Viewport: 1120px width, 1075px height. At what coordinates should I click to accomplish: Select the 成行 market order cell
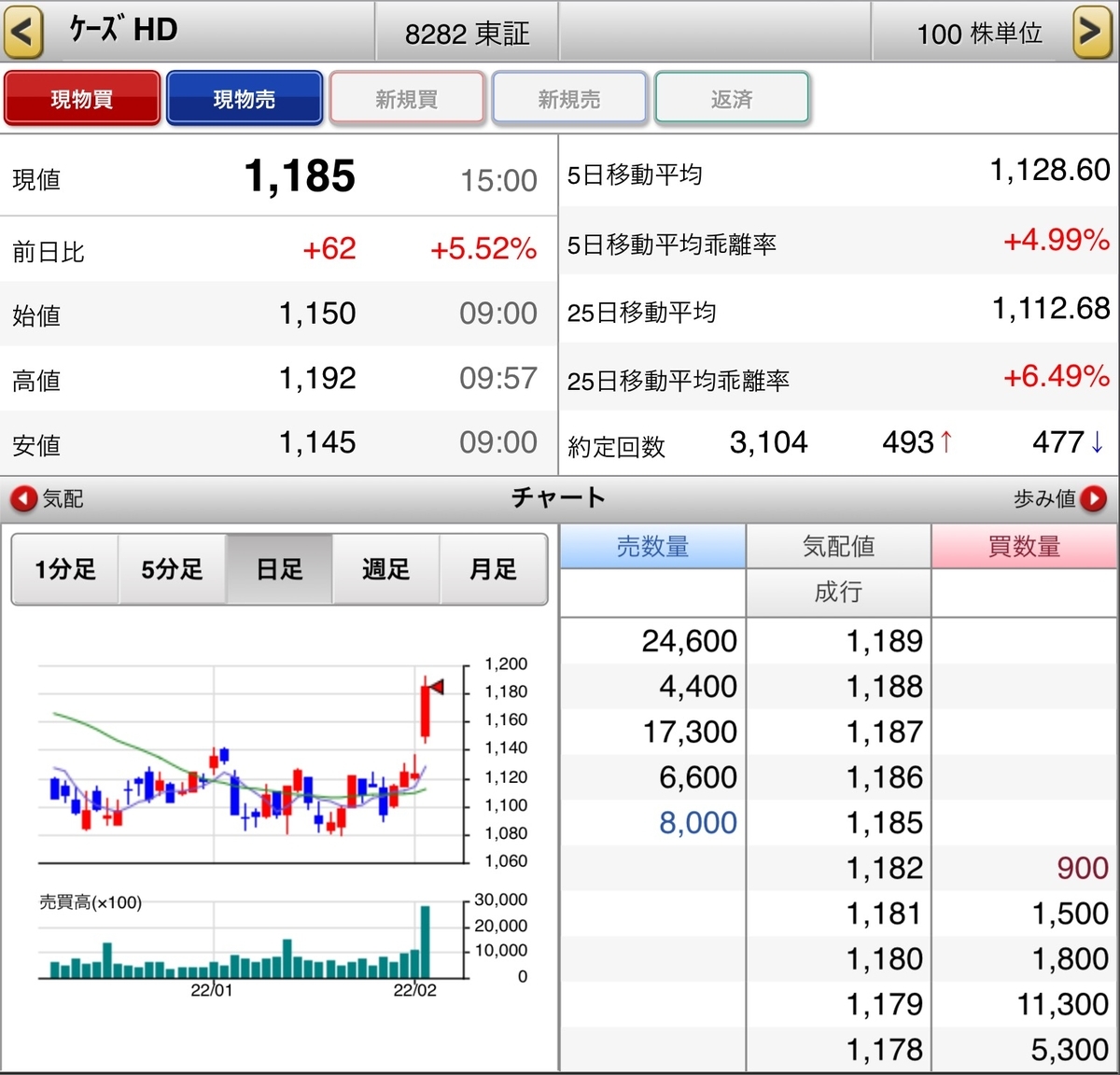(x=838, y=592)
